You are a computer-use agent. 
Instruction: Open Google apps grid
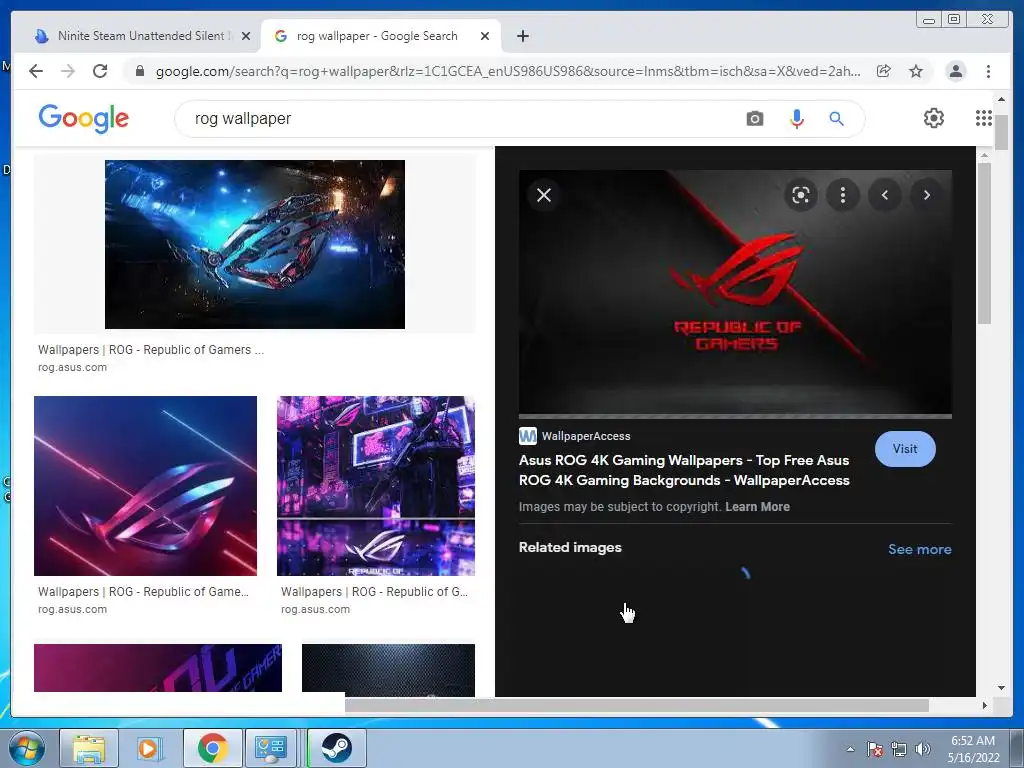pyautogui.click(x=984, y=118)
